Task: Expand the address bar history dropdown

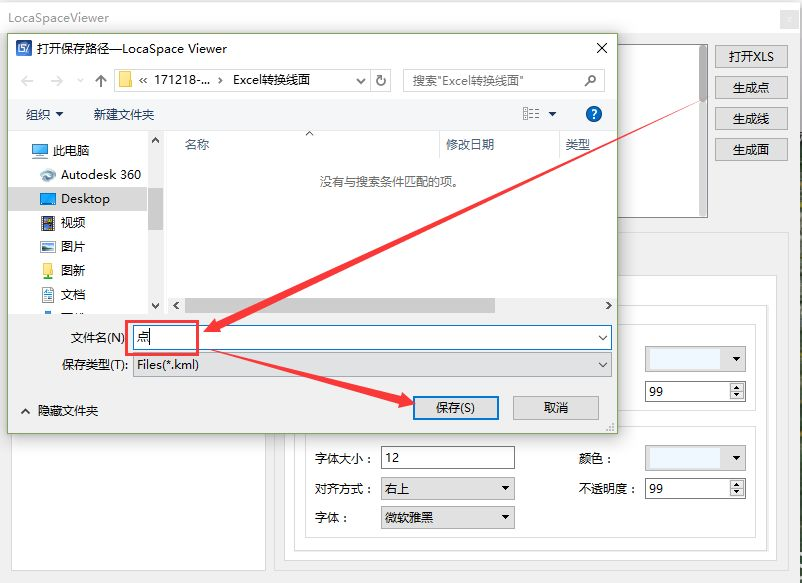Action: click(361, 81)
